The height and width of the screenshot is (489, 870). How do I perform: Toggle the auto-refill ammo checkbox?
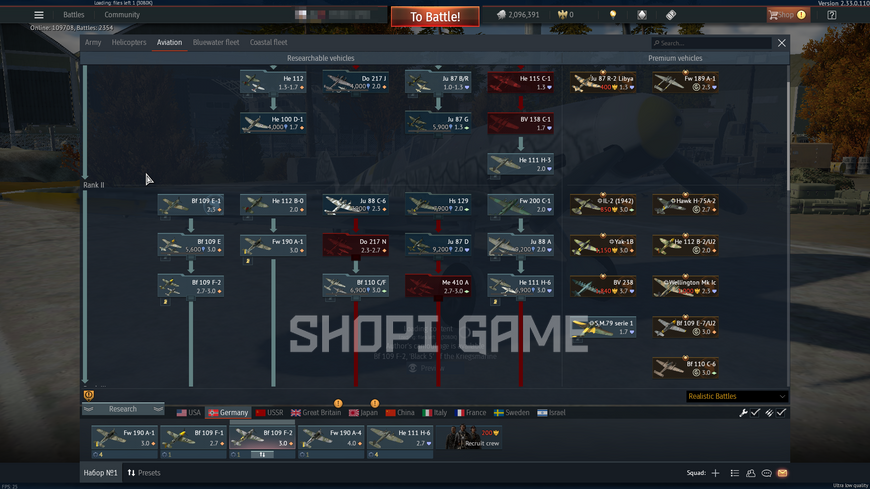pyautogui.click(x=775, y=412)
